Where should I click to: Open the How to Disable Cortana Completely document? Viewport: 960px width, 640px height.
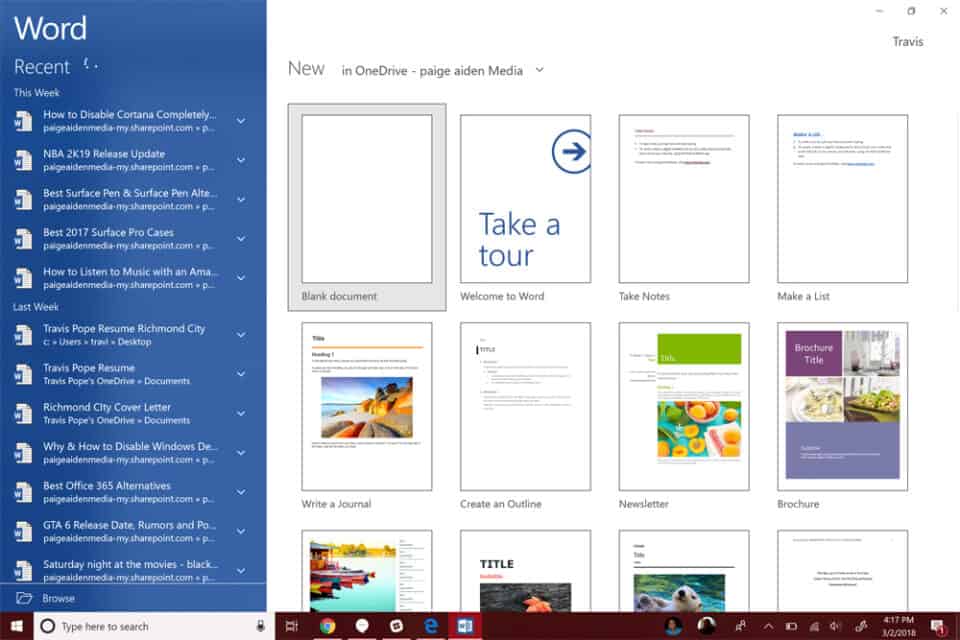(x=129, y=121)
